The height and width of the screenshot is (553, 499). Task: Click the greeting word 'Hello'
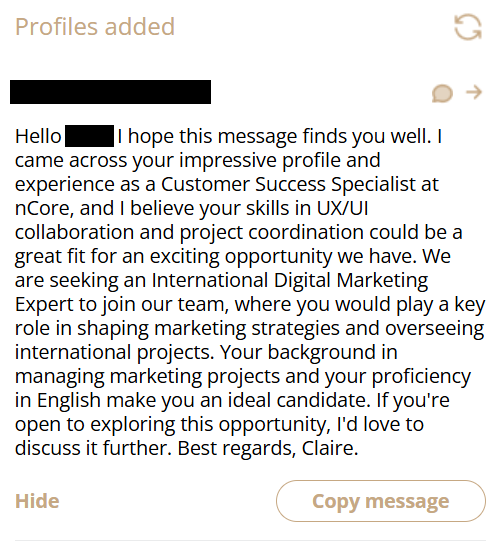pyautogui.click(x=38, y=136)
